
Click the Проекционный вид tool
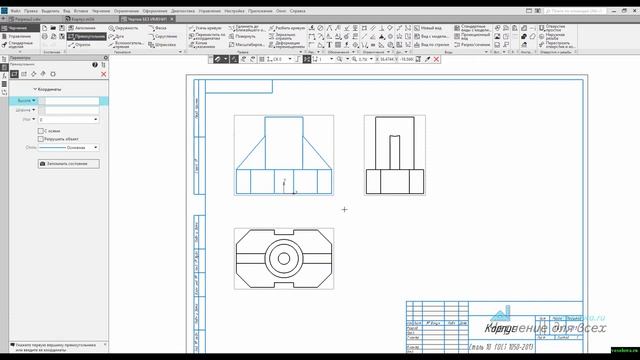472,36
